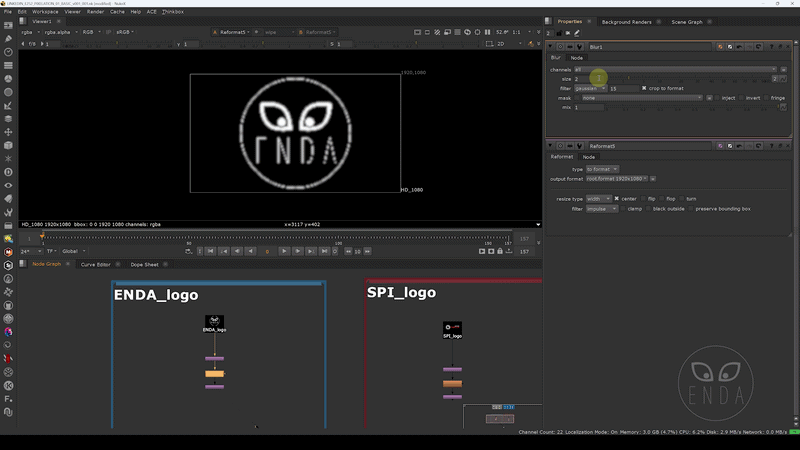The image size is (800, 450).
Task: Open the Workspace menu
Action: coord(45,12)
